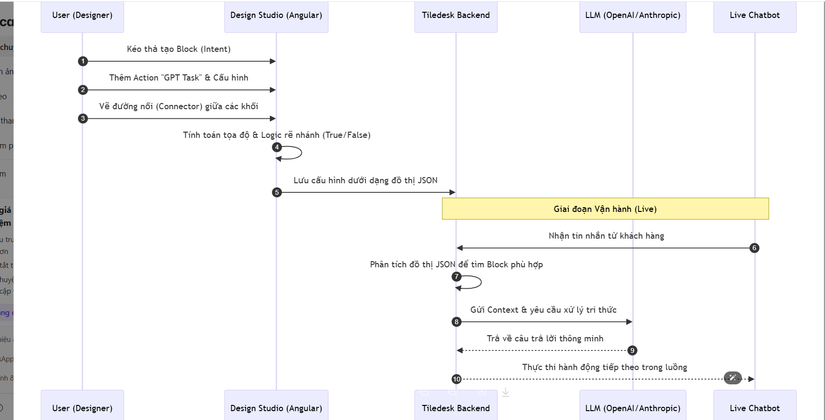Screen dimensions: 825x420
Task: Select the circled number 9 marker
Action: click(x=632, y=350)
